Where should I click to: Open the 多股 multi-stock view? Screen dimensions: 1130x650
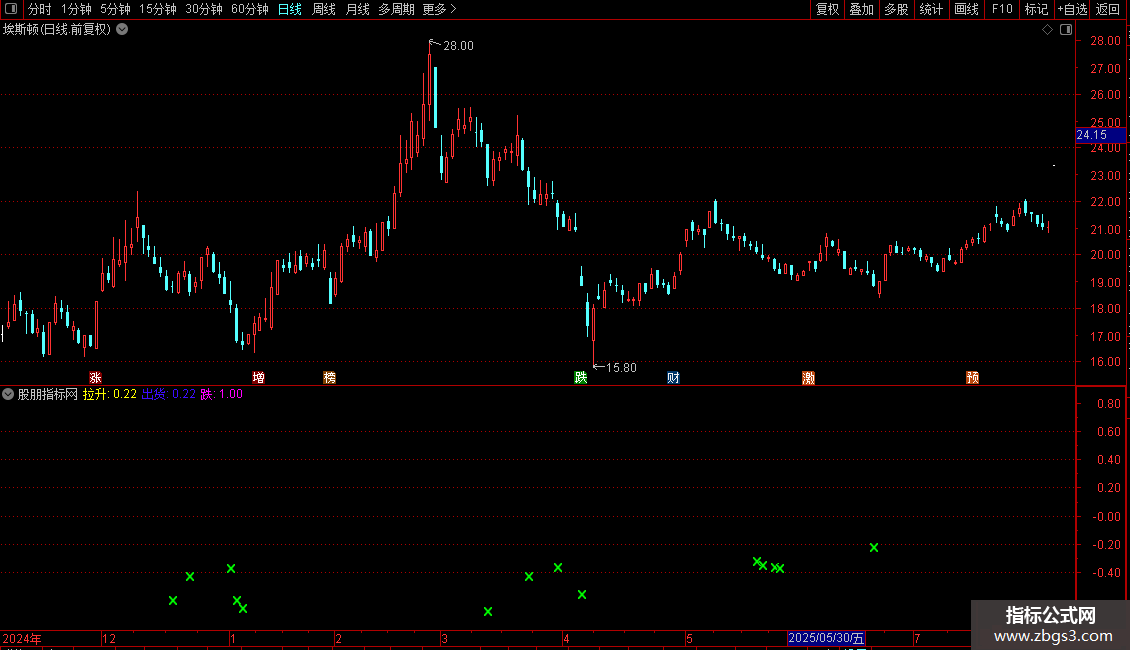click(896, 9)
